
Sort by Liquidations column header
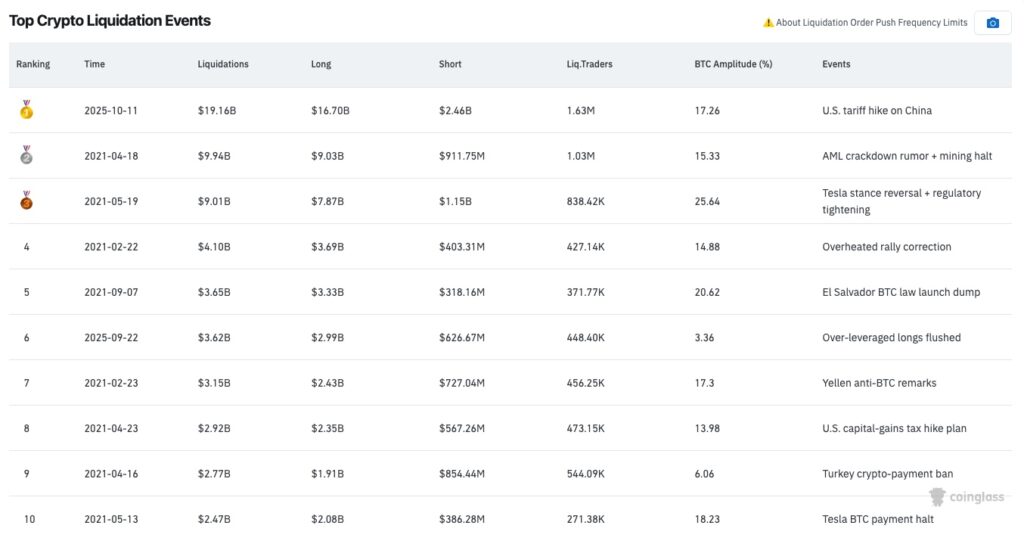(223, 64)
